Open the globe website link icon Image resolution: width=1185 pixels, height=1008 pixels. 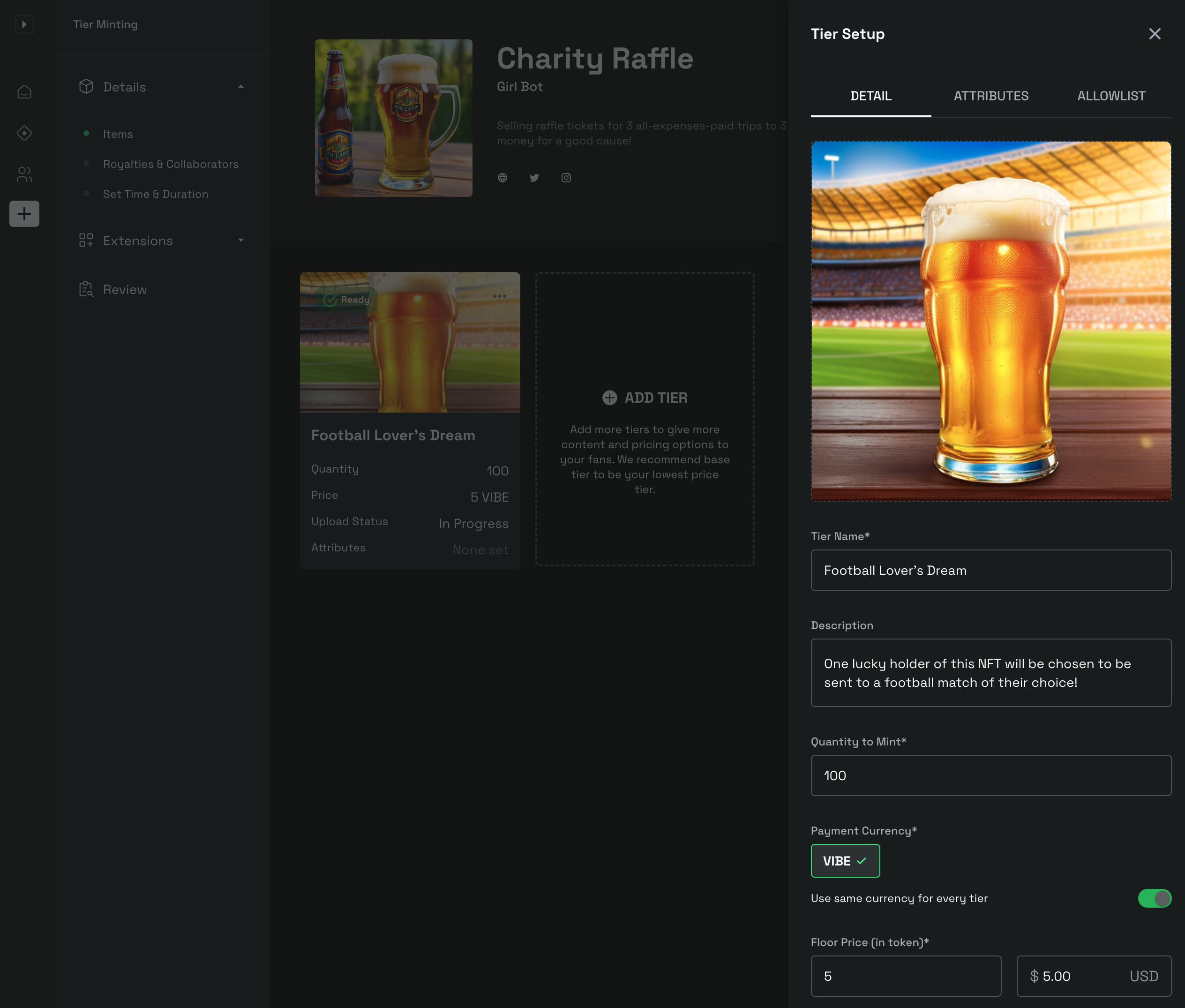pyautogui.click(x=502, y=178)
